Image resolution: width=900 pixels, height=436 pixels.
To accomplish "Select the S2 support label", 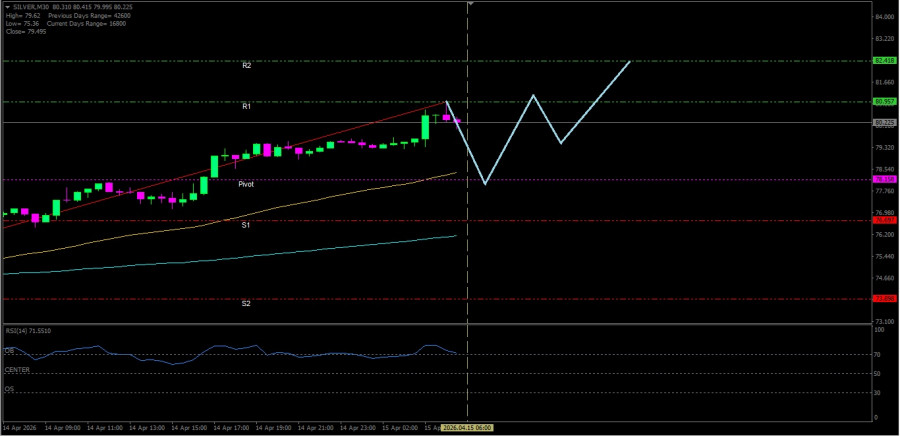I will tap(246, 303).
